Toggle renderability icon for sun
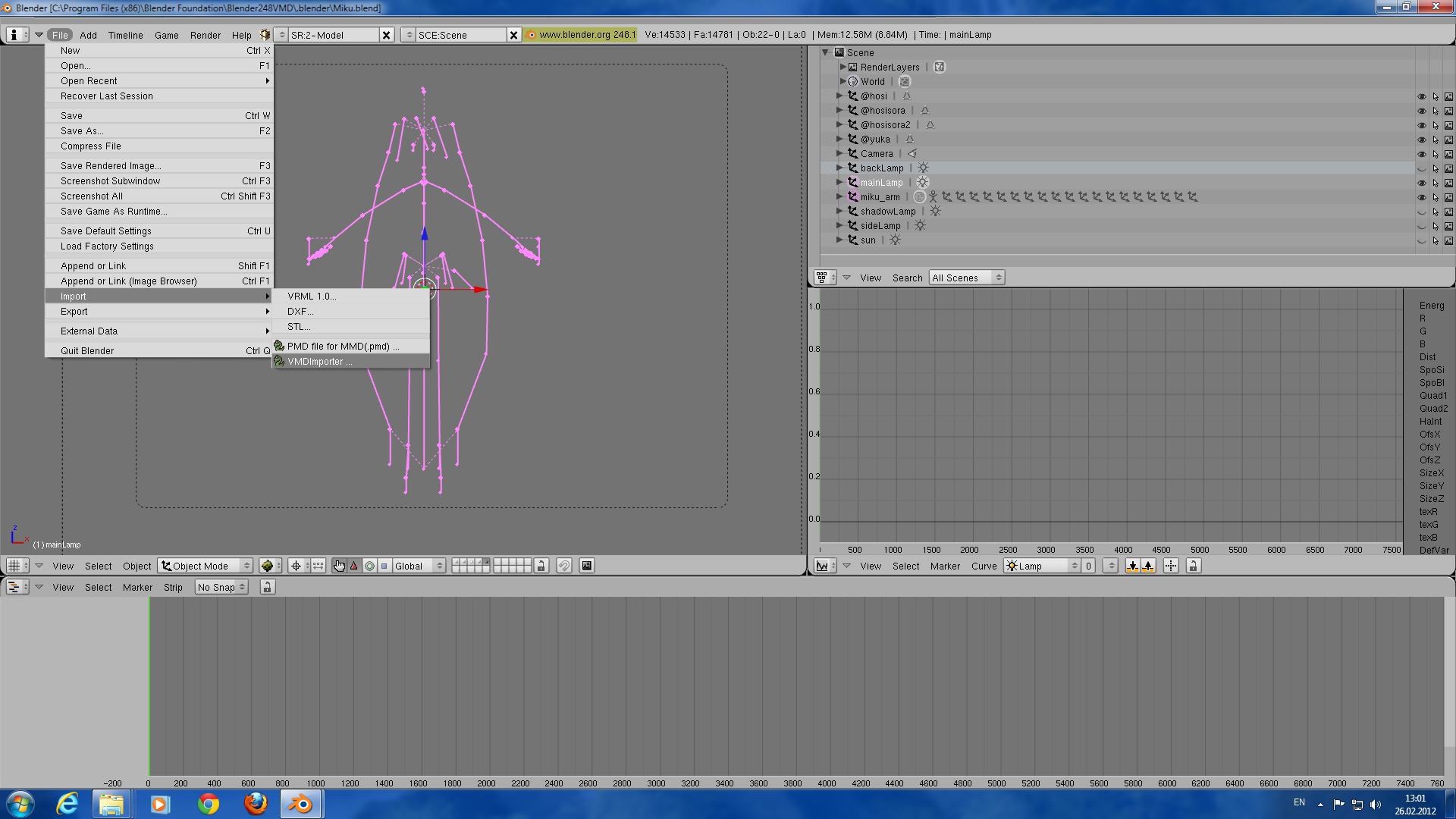The height and width of the screenshot is (819, 1456). tap(1448, 240)
